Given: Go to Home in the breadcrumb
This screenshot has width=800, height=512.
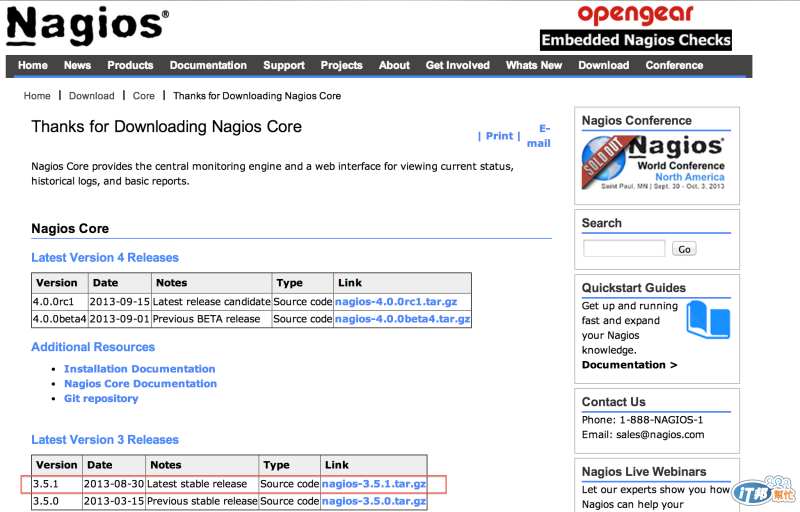Looking at the screenshot, I should pos(37,96).
